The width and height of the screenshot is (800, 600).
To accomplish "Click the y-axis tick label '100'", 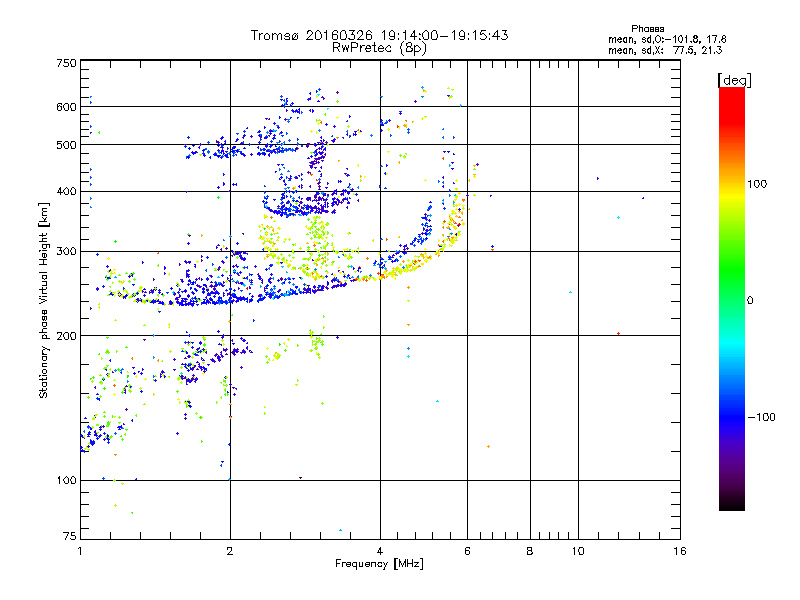I will click(66, 480).
